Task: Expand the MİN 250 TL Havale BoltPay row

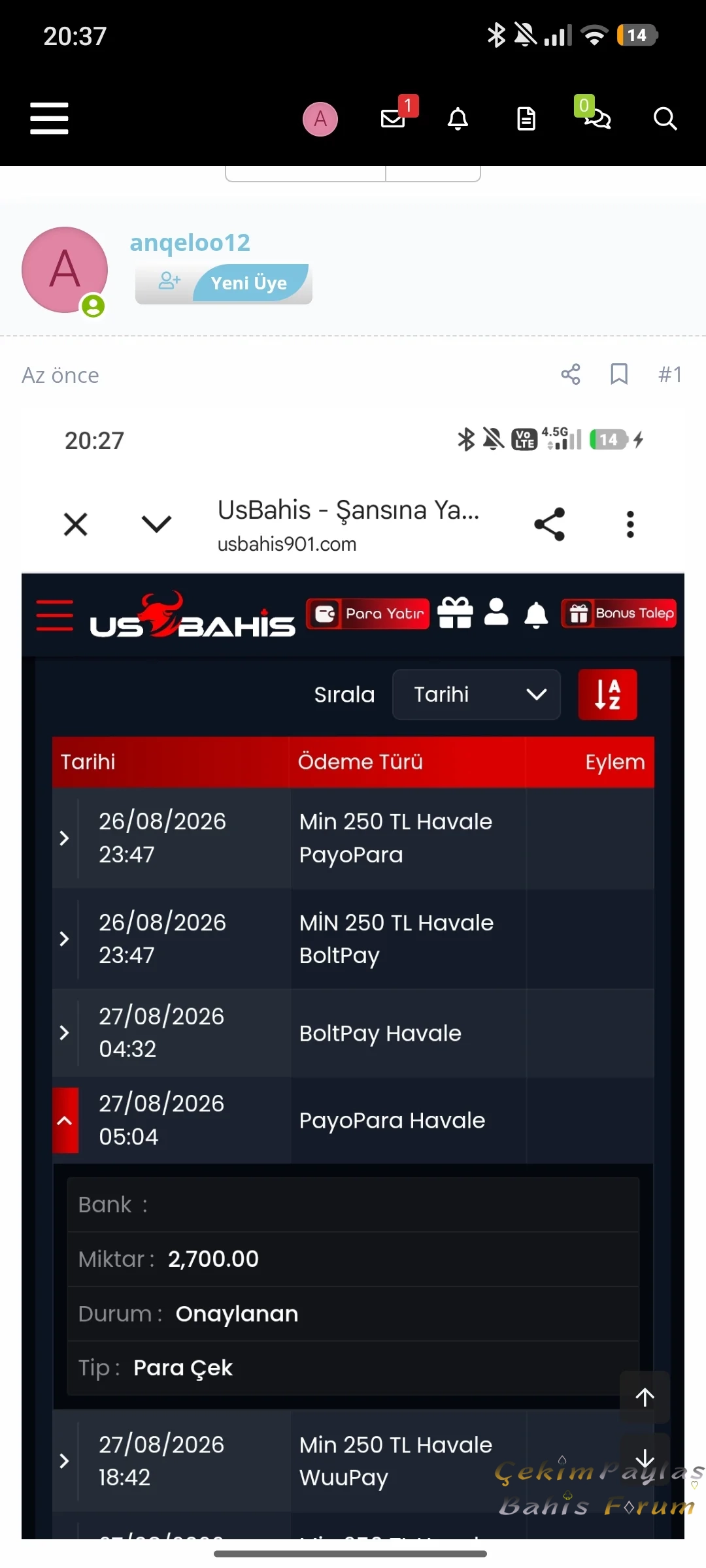Action: [x=64, y=939]
